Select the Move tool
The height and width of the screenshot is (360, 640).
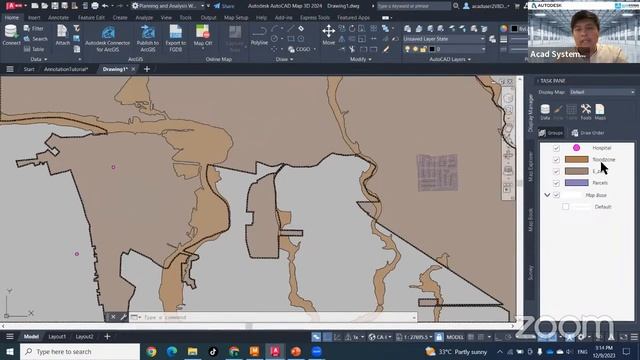coord(329,35)
